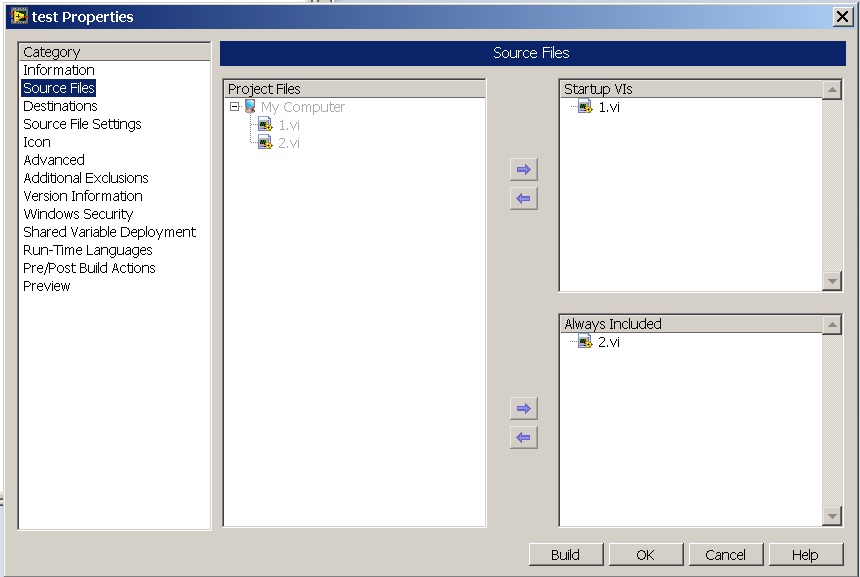Select the Source Files category

[x=59, y=88]
